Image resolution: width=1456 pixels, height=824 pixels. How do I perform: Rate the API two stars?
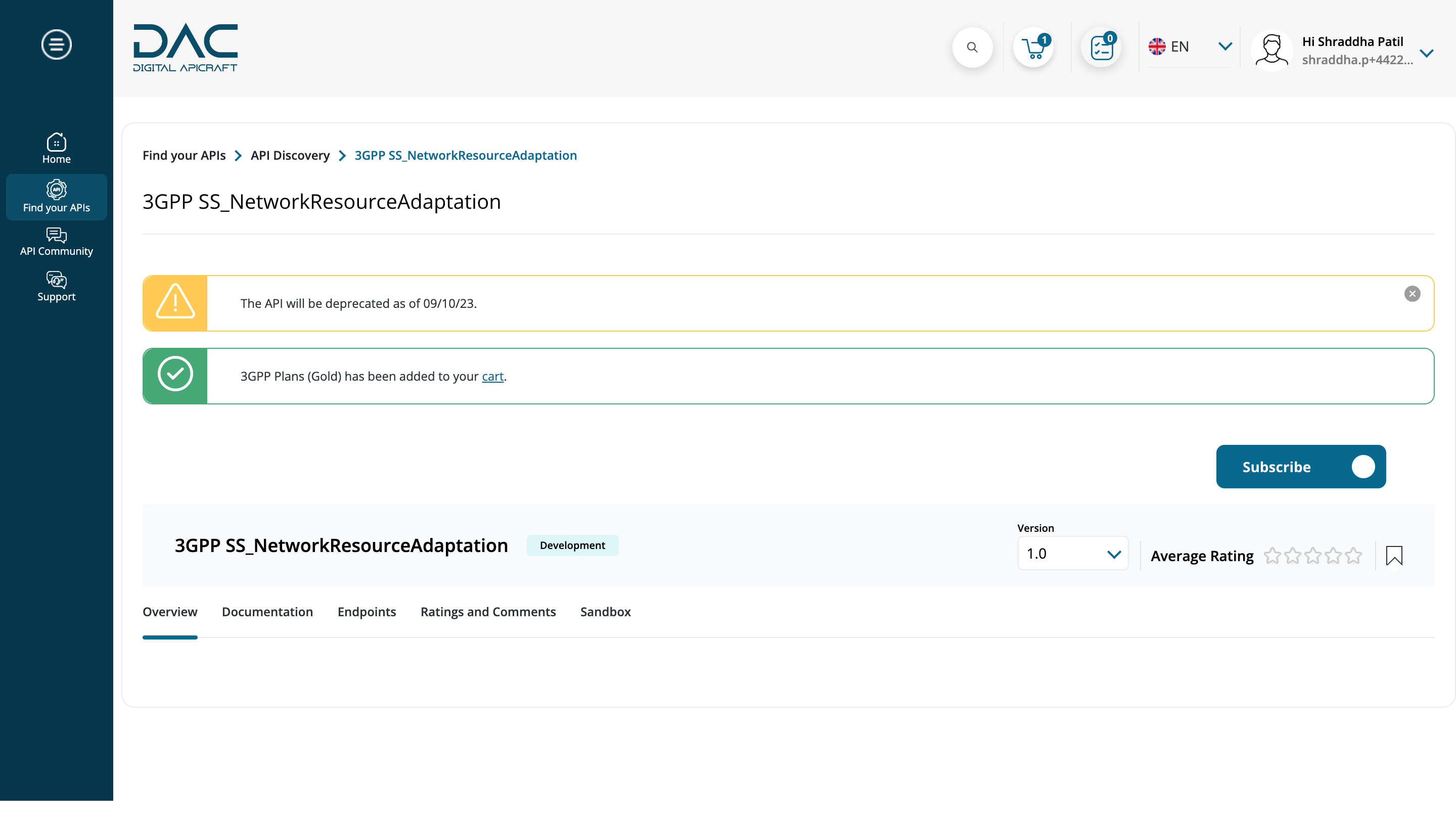point(1293,556)
